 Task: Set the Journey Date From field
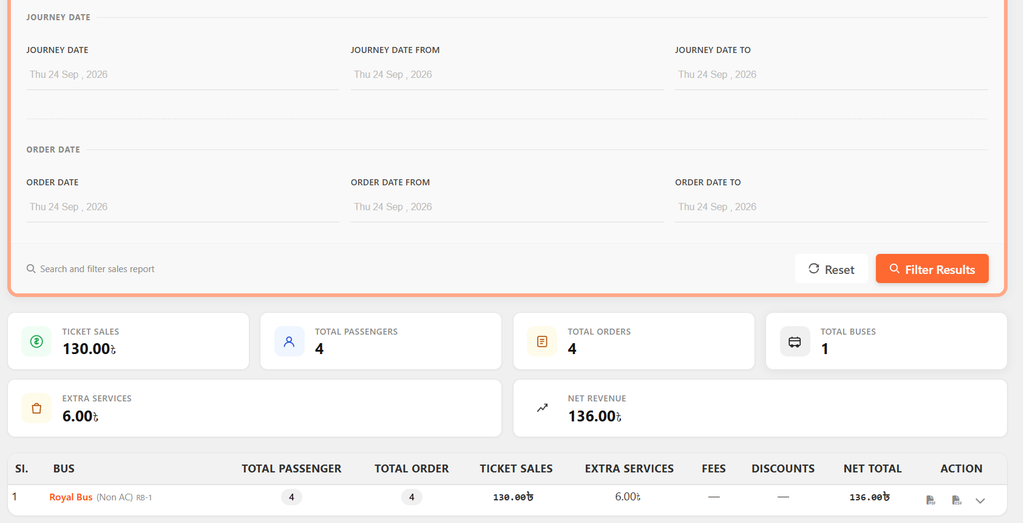click(x=507, y=75)
